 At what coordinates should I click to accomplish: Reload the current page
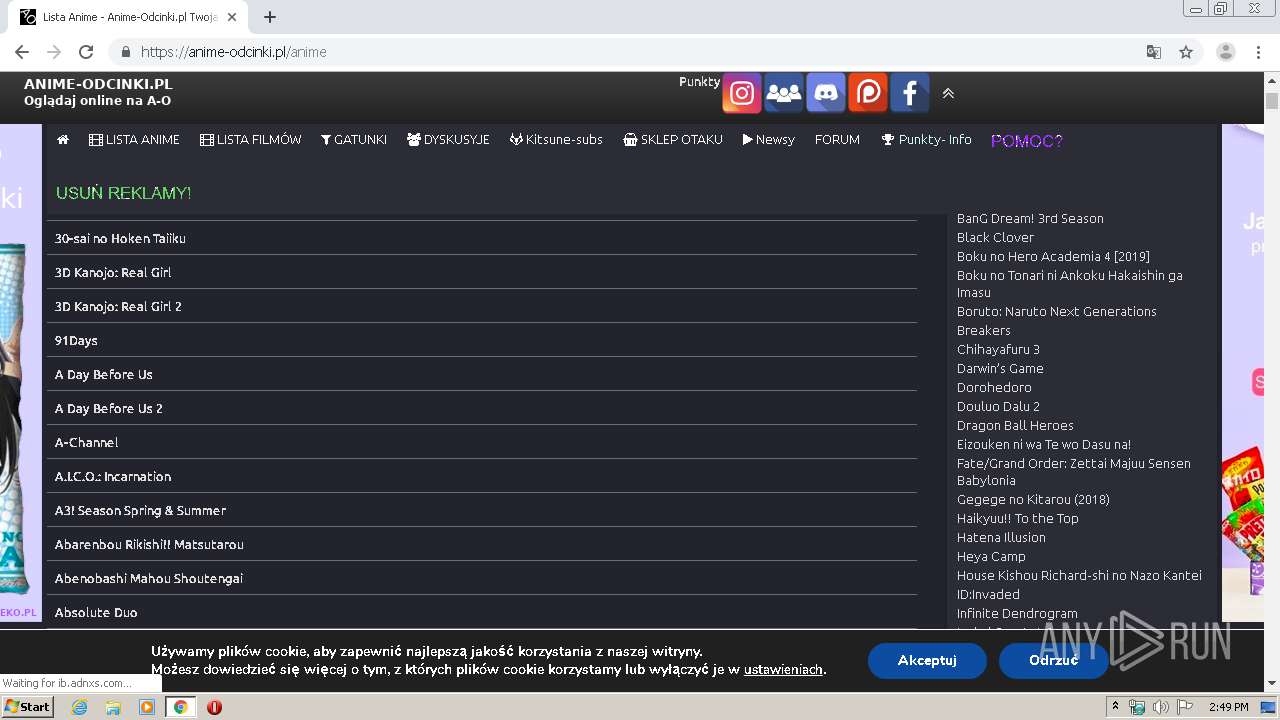point(86,52)
